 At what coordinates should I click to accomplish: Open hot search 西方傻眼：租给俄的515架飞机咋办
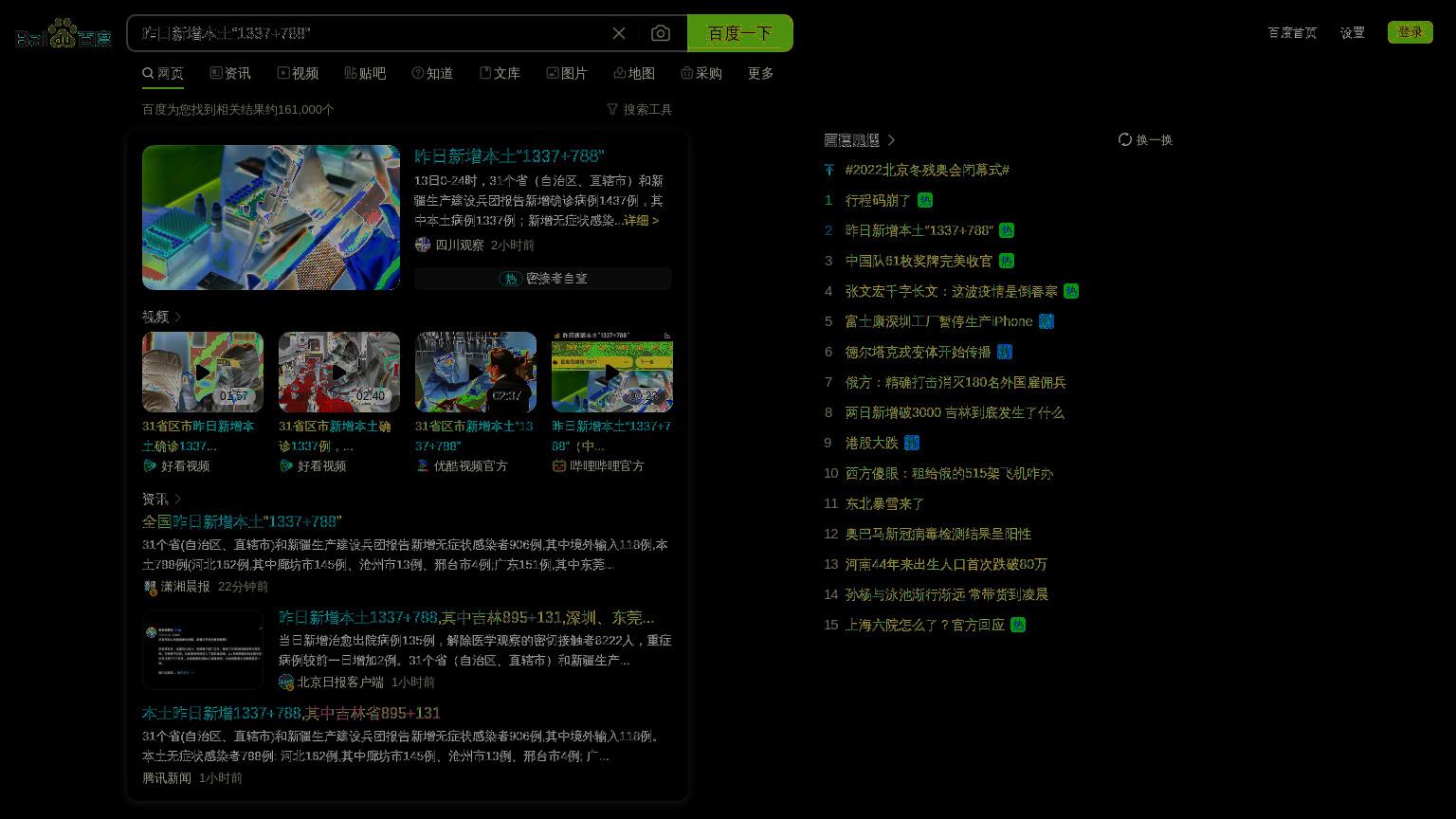(x=950, y=473)
